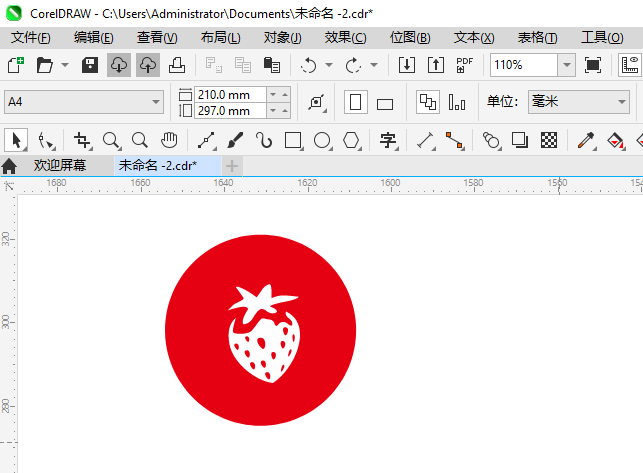Open the 表格(T) menu

tap(538, 38)
